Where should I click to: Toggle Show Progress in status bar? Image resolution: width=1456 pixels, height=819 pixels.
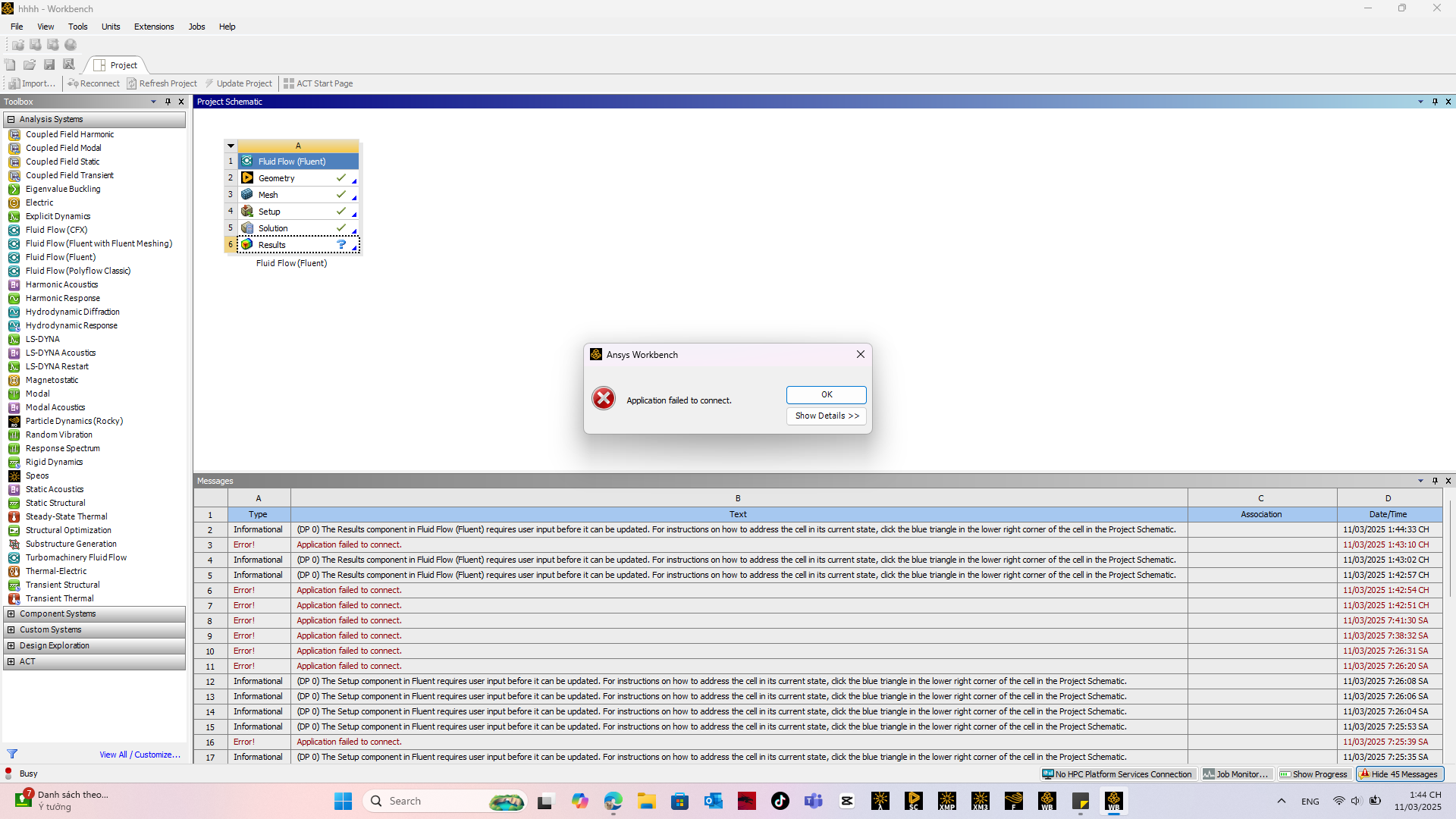[x=1313, y=774]
